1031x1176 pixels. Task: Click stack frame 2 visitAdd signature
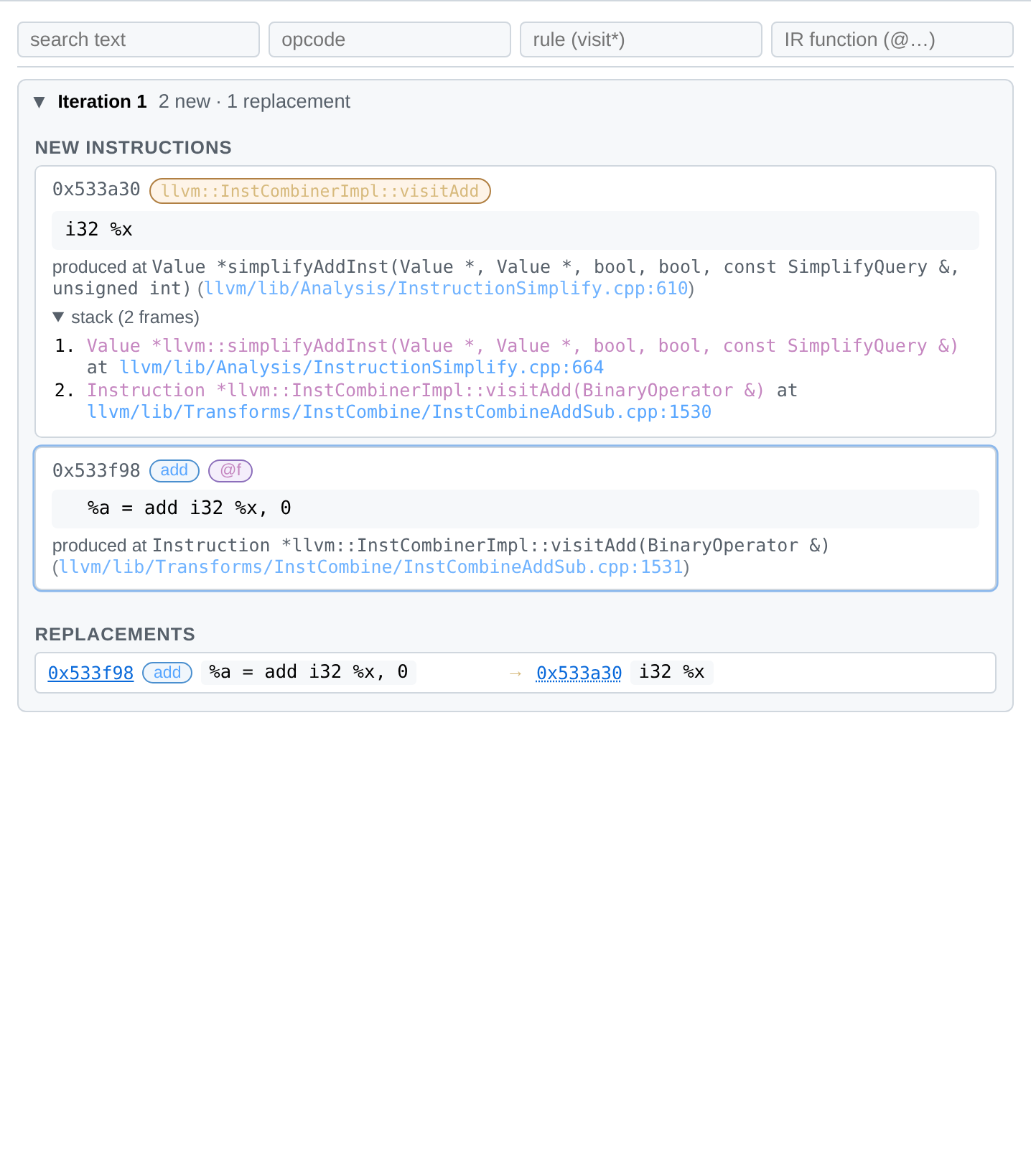pos(426,391)
